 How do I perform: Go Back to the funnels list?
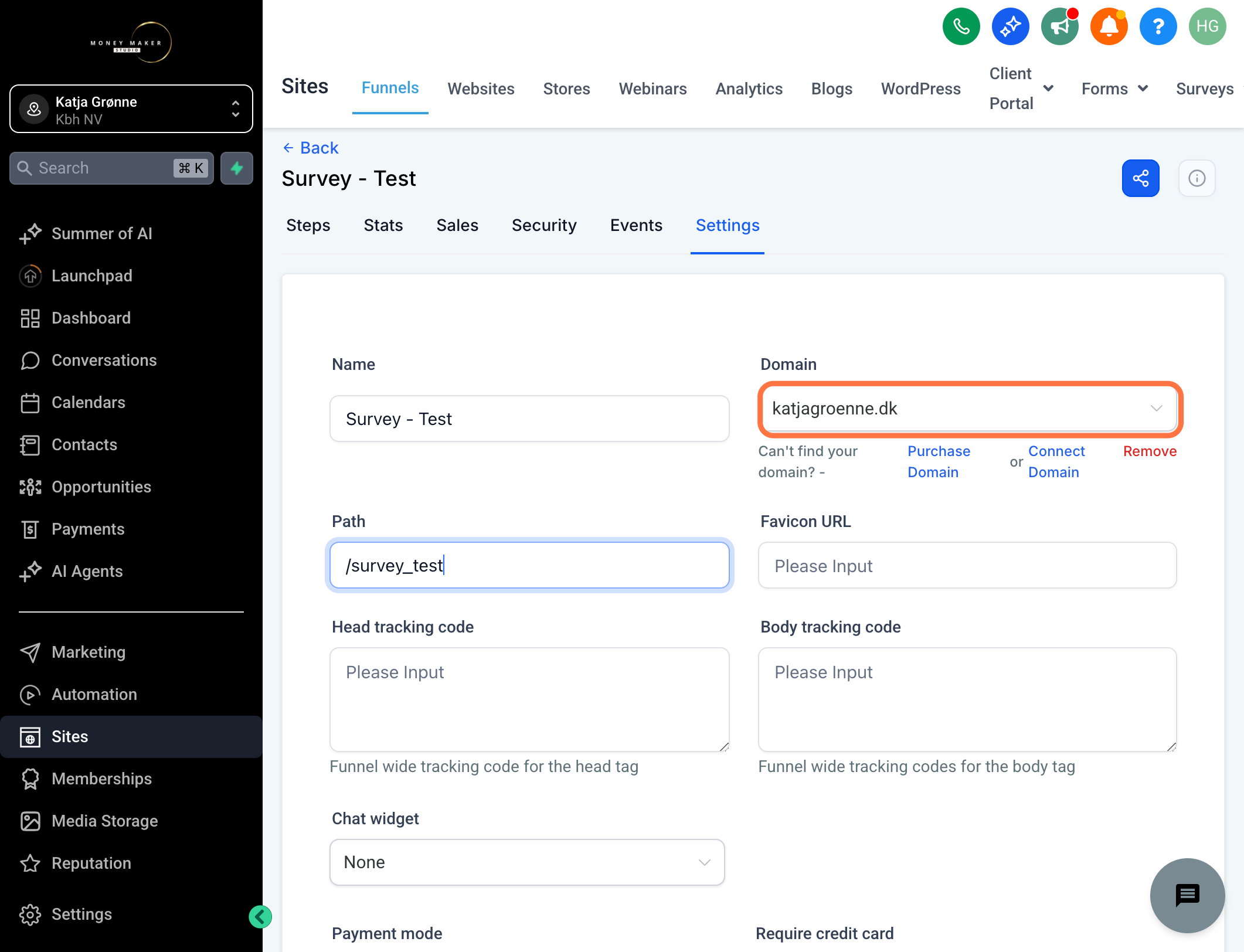click(311, 148)
